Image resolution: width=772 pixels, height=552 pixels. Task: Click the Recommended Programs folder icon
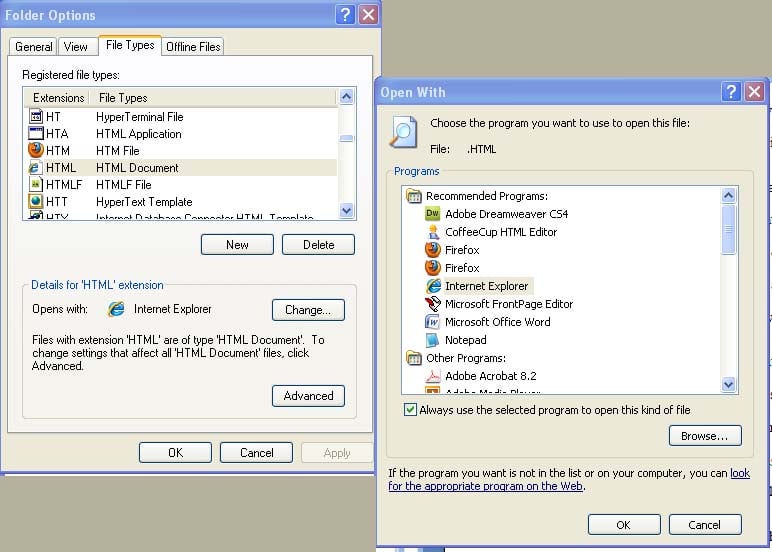(414, 196)
